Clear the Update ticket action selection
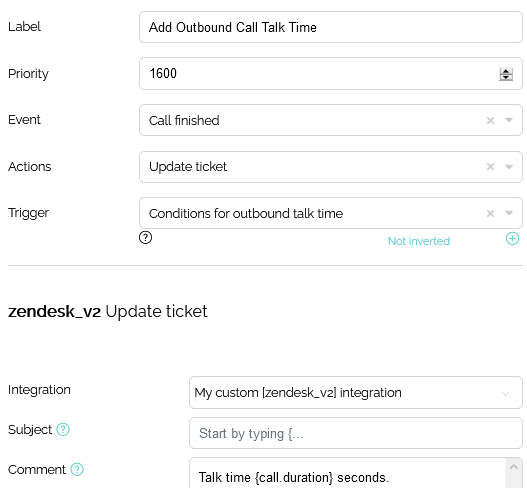This screenshot has width=527, height=488. 490,167
